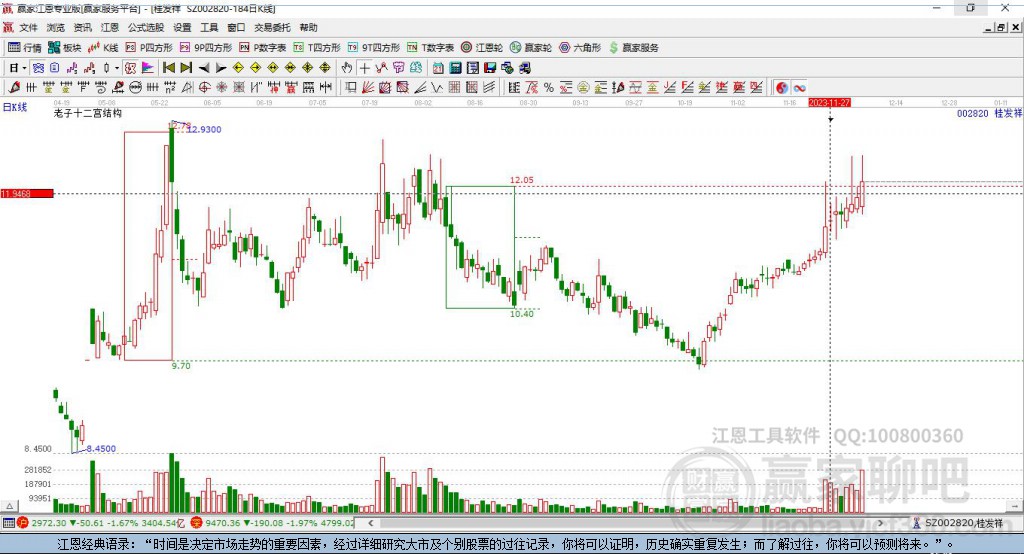Toggle the crosshair cursor tool
Image resolution: width=1024 pixels, height=554 pixels.
364,68
